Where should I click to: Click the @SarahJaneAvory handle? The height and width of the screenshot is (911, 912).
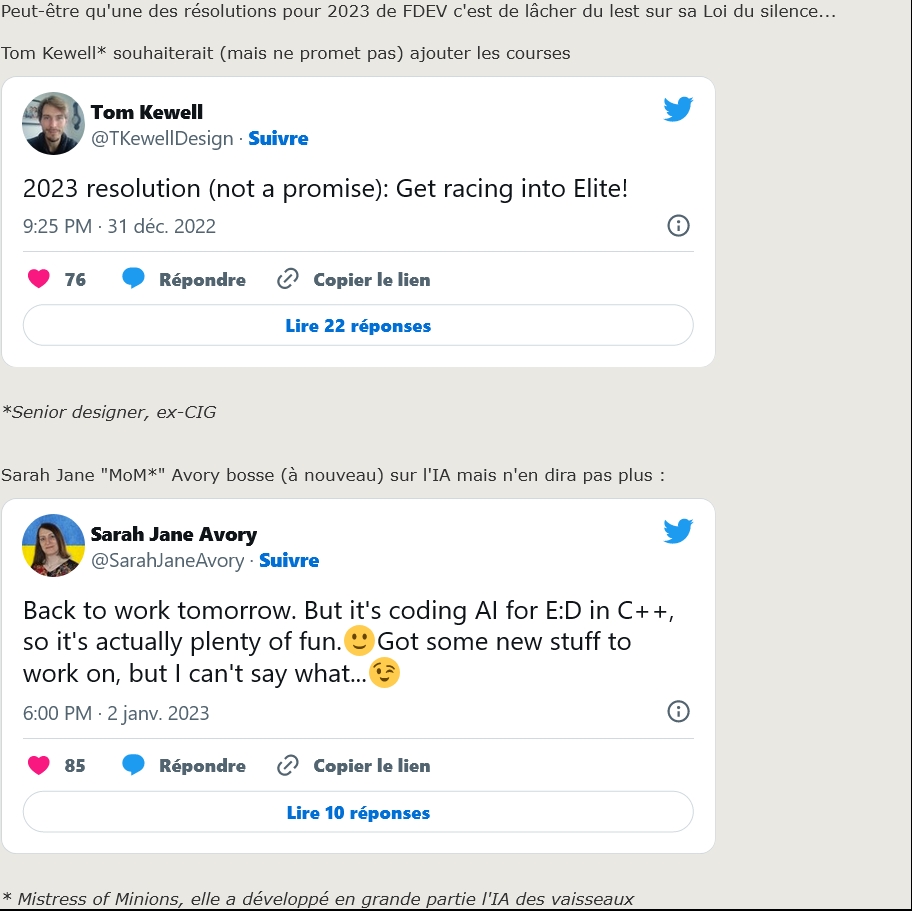(168, 561)
